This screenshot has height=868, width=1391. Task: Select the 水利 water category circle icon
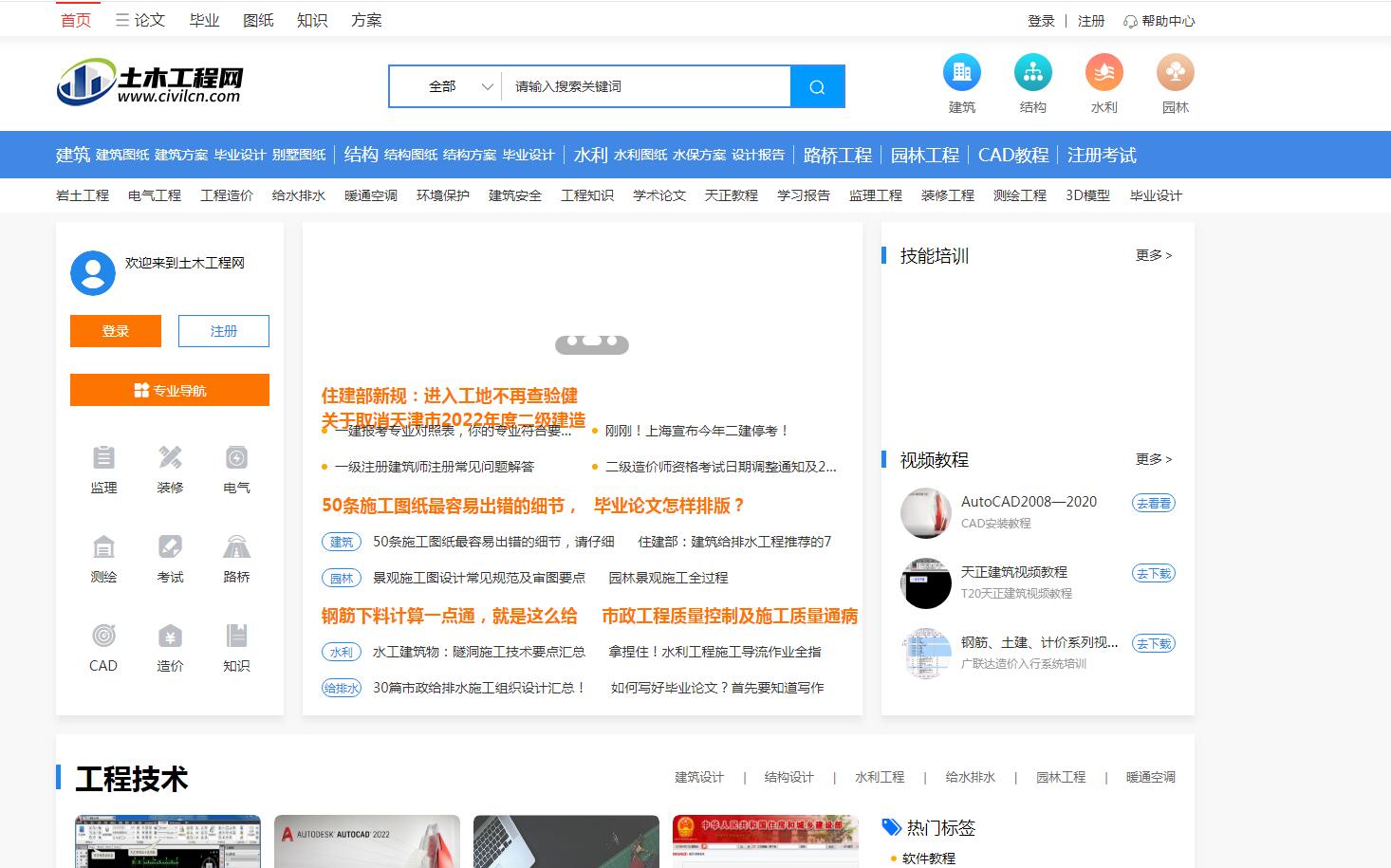point(1104,70)
